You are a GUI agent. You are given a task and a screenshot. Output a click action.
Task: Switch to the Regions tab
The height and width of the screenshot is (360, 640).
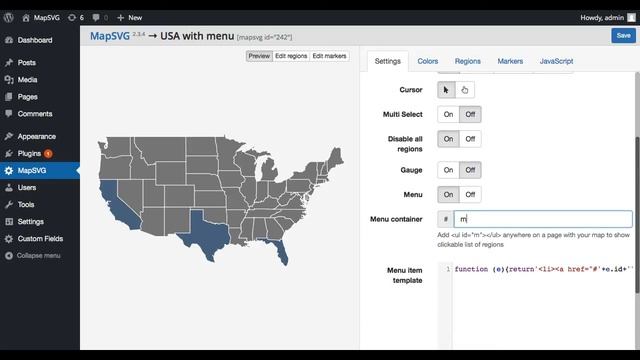[468, 61]
